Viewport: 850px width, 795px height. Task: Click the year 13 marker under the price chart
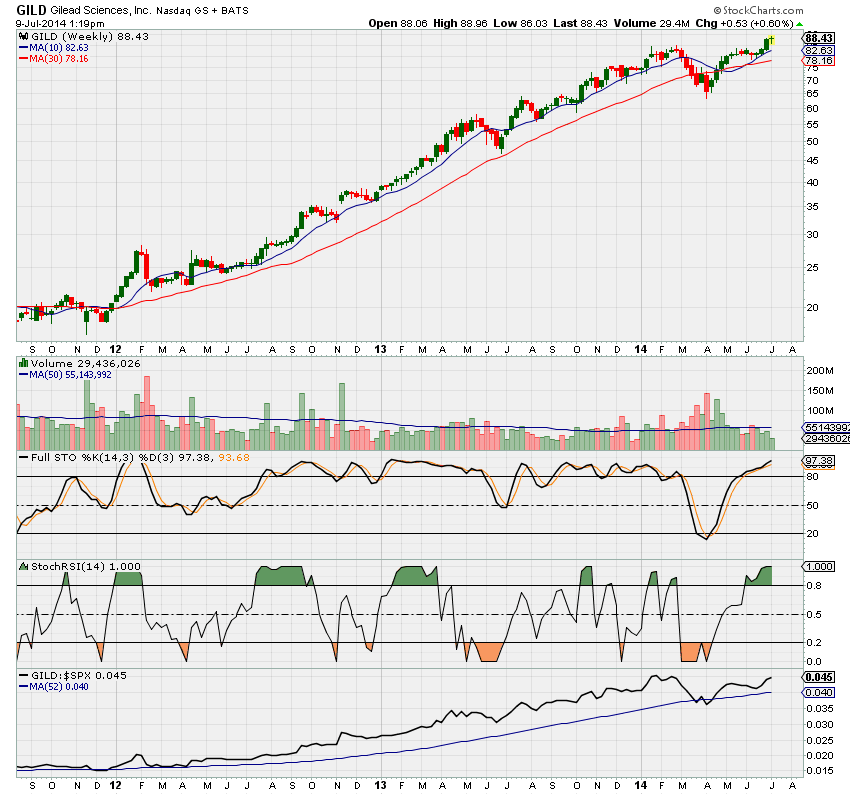tap(381, 349)
